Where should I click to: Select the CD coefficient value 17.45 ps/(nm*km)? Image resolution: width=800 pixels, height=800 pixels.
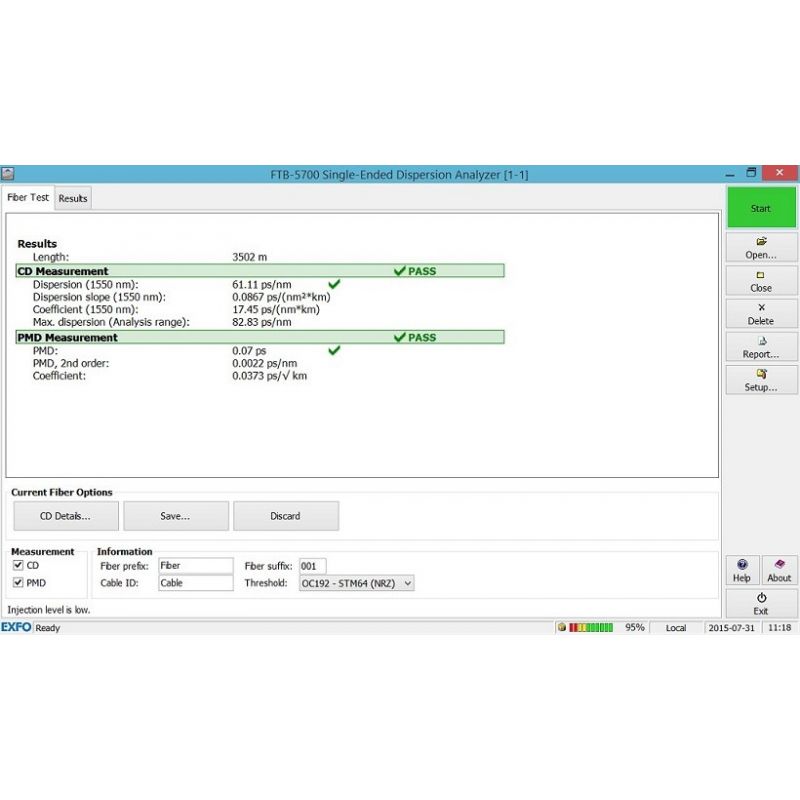[x=276, y=310]
